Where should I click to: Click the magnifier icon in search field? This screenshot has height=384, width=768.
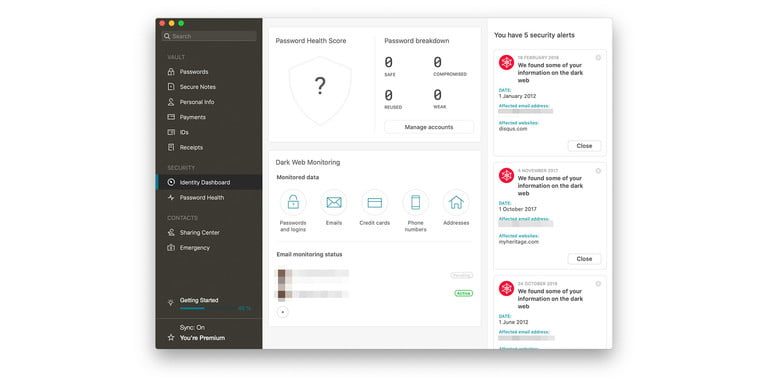pyautogui.click(x=167, y=36)
